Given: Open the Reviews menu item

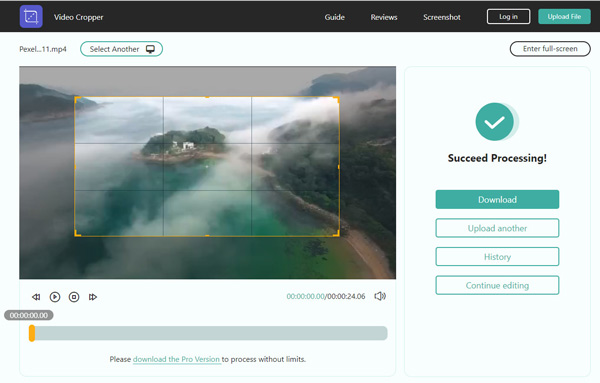Looking at the screenshot, I should (384, 17).
